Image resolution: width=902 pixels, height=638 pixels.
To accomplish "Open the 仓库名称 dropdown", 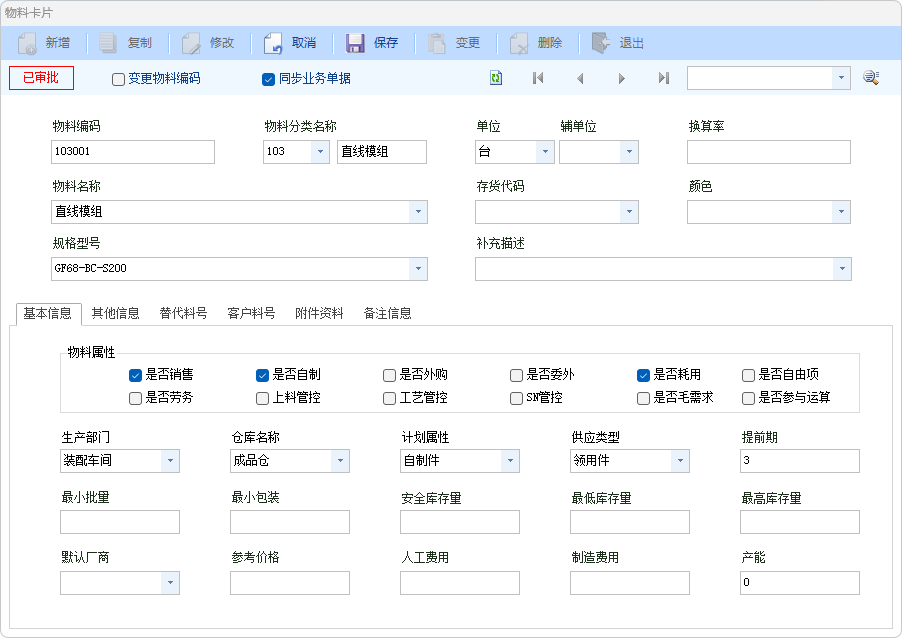I will coord(340,461).
